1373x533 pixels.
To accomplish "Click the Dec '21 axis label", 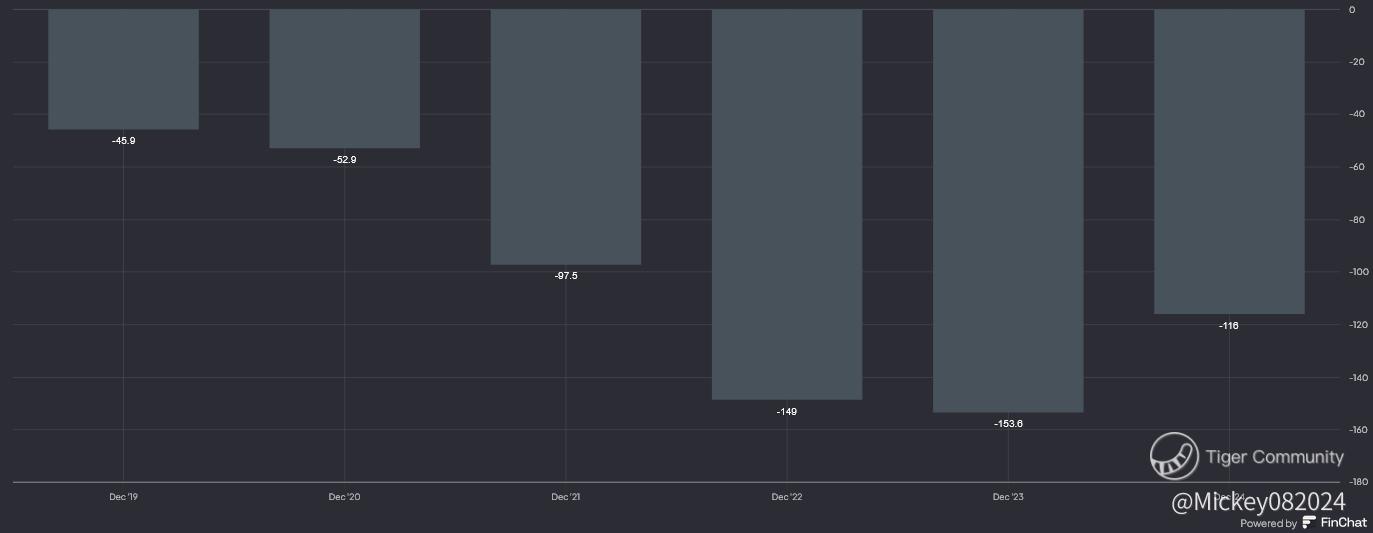I will 565,497.
